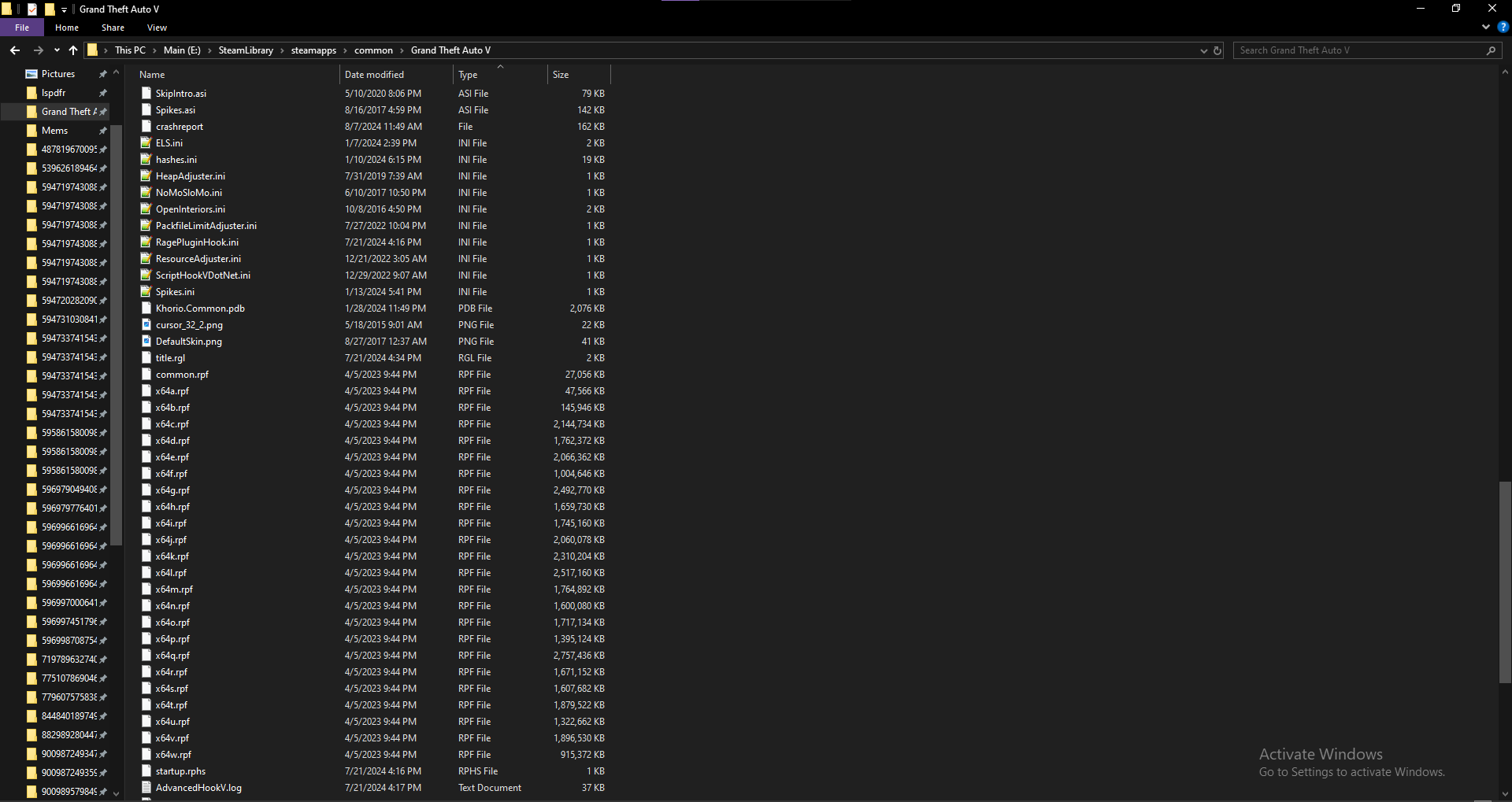Click steamapps in the breadcrumb path
This screenshot has width=1512, height=802.
(x=313, y=50)
